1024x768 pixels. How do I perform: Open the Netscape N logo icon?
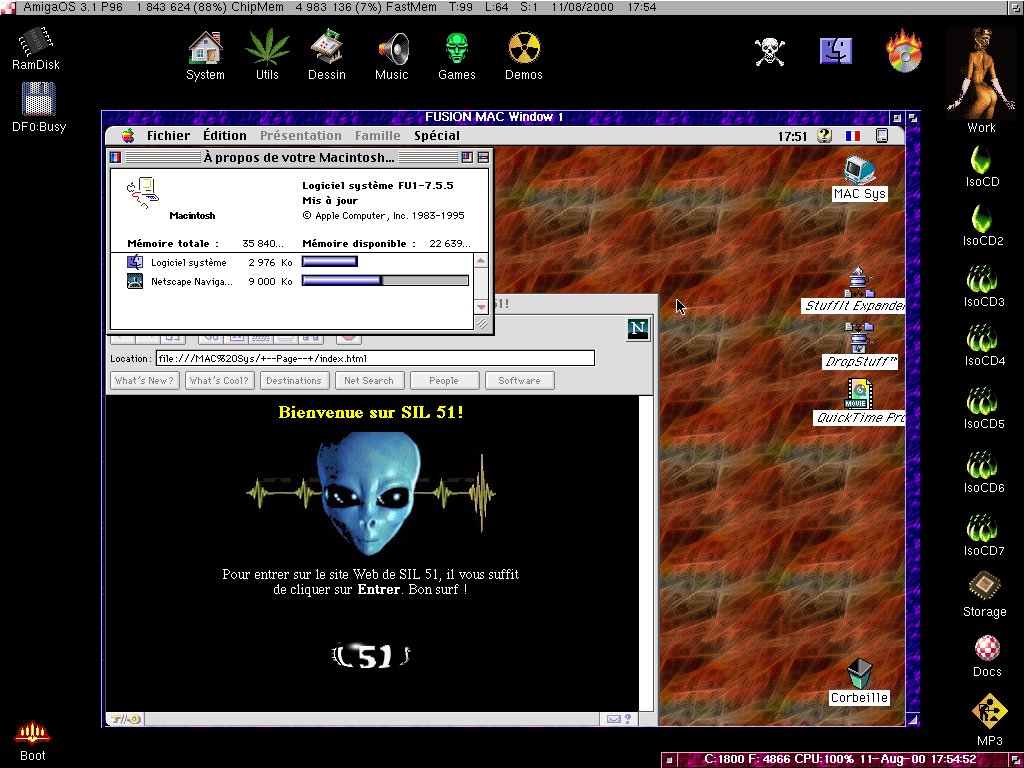[x=637, y=328]
